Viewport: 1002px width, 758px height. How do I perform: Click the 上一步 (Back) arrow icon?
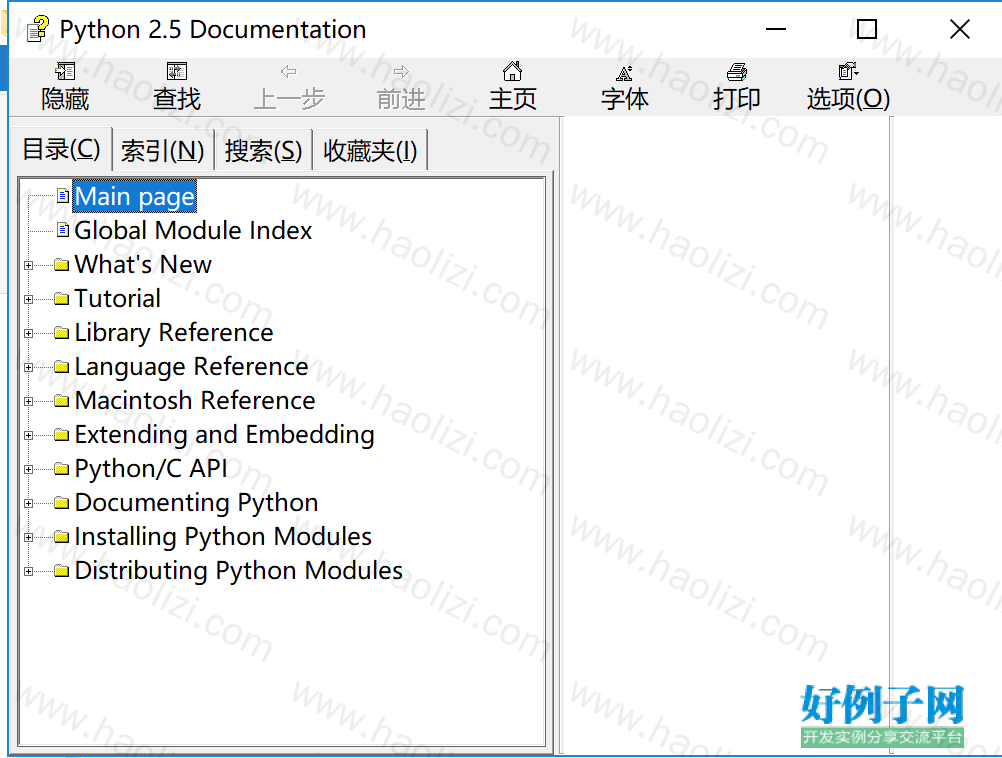288,72
